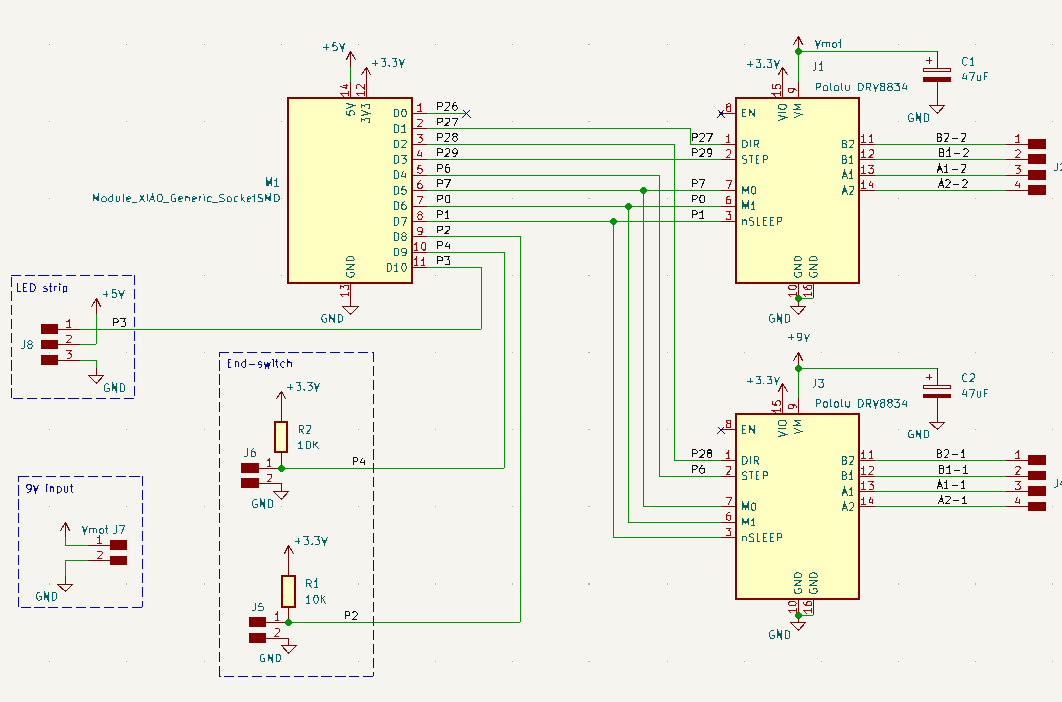
Task: Select the GND symbol under capacitor C1
Action: [x=937, y=108]
